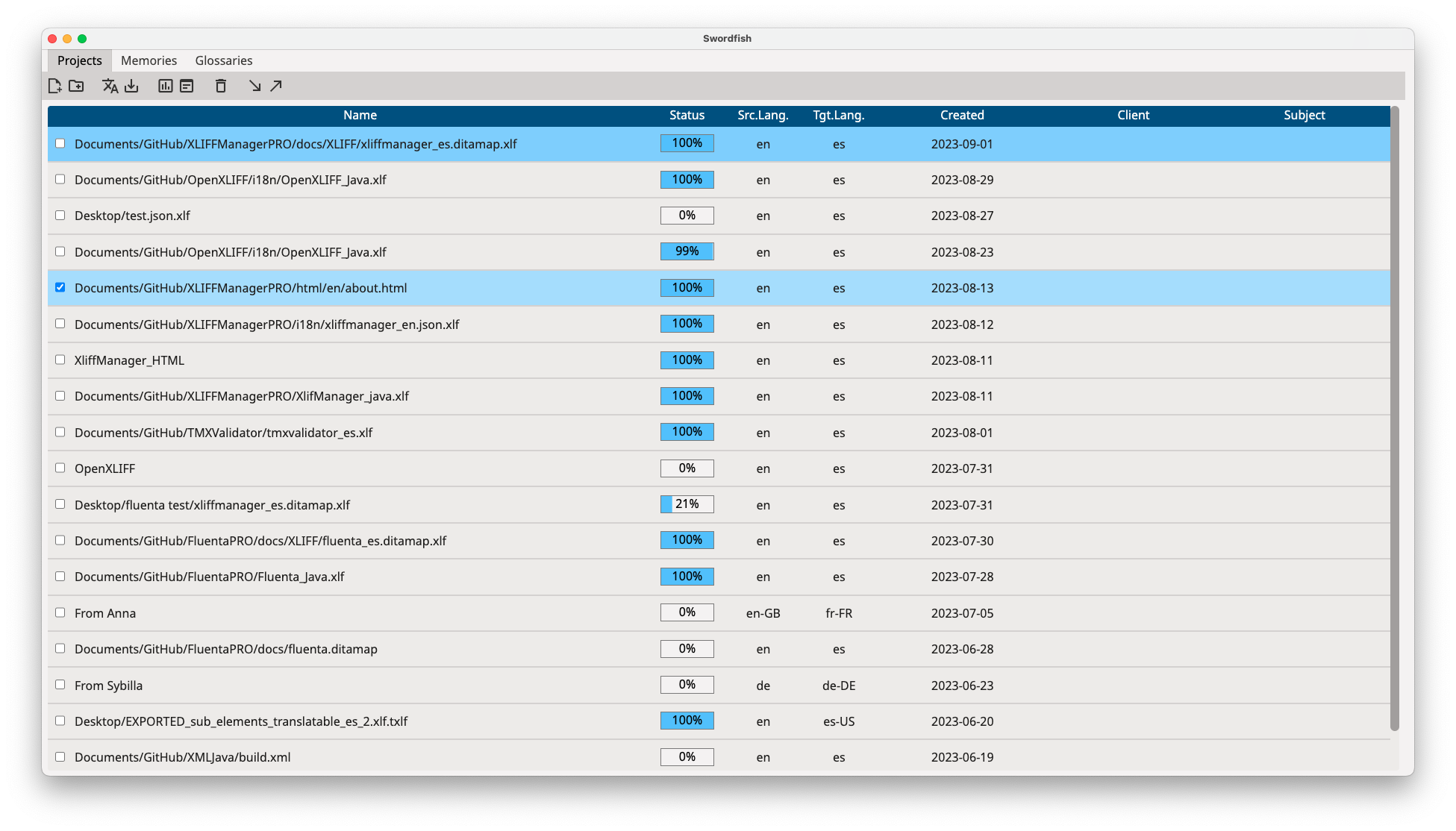Click the 21% progress bar of fluenta test
This screenshot has width=1456, height=831.
pos(686,504)
